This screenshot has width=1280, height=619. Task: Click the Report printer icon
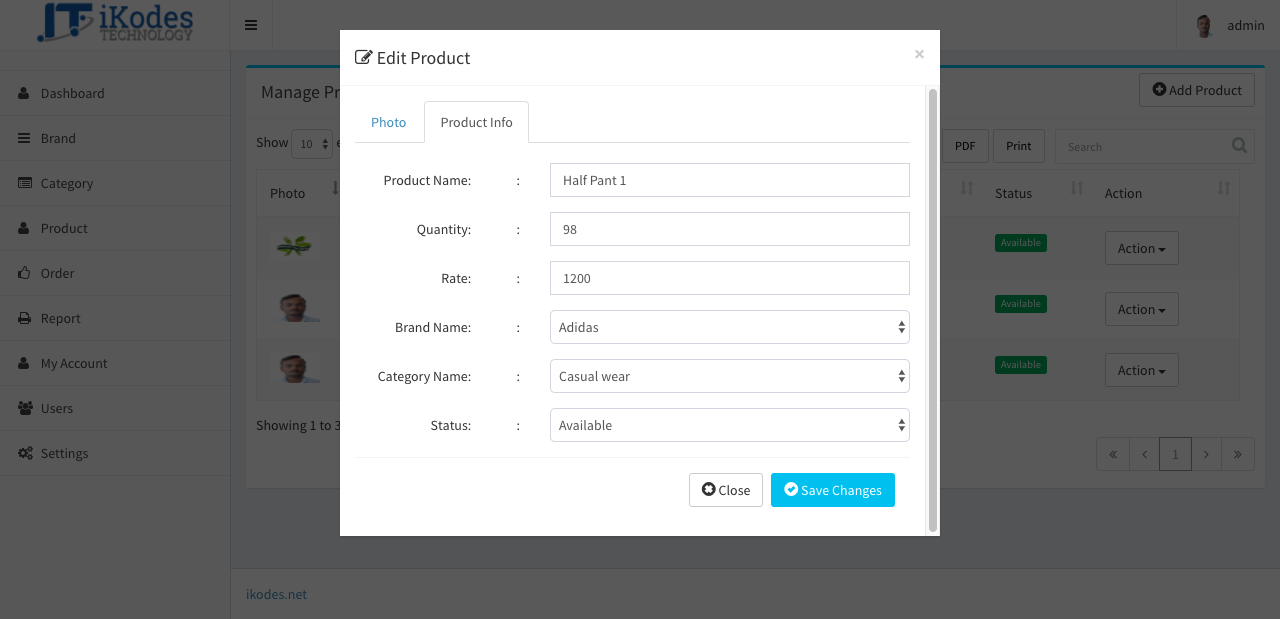(24, 318)
